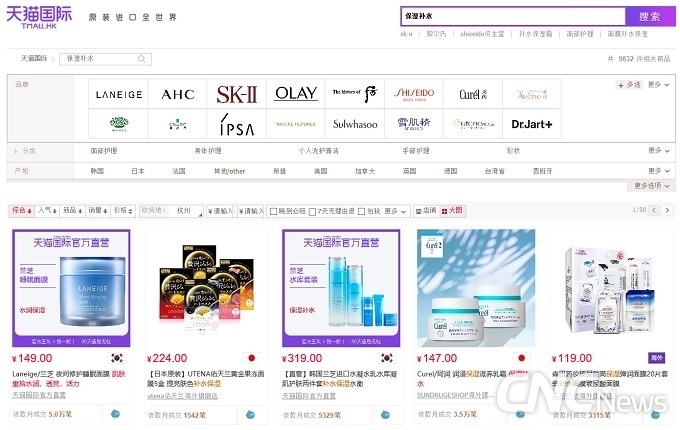This screenshot has height=430, width=680.
Task: Open the Laneige water bank set image
Action: pyautogui.click(x=341, y=288)
